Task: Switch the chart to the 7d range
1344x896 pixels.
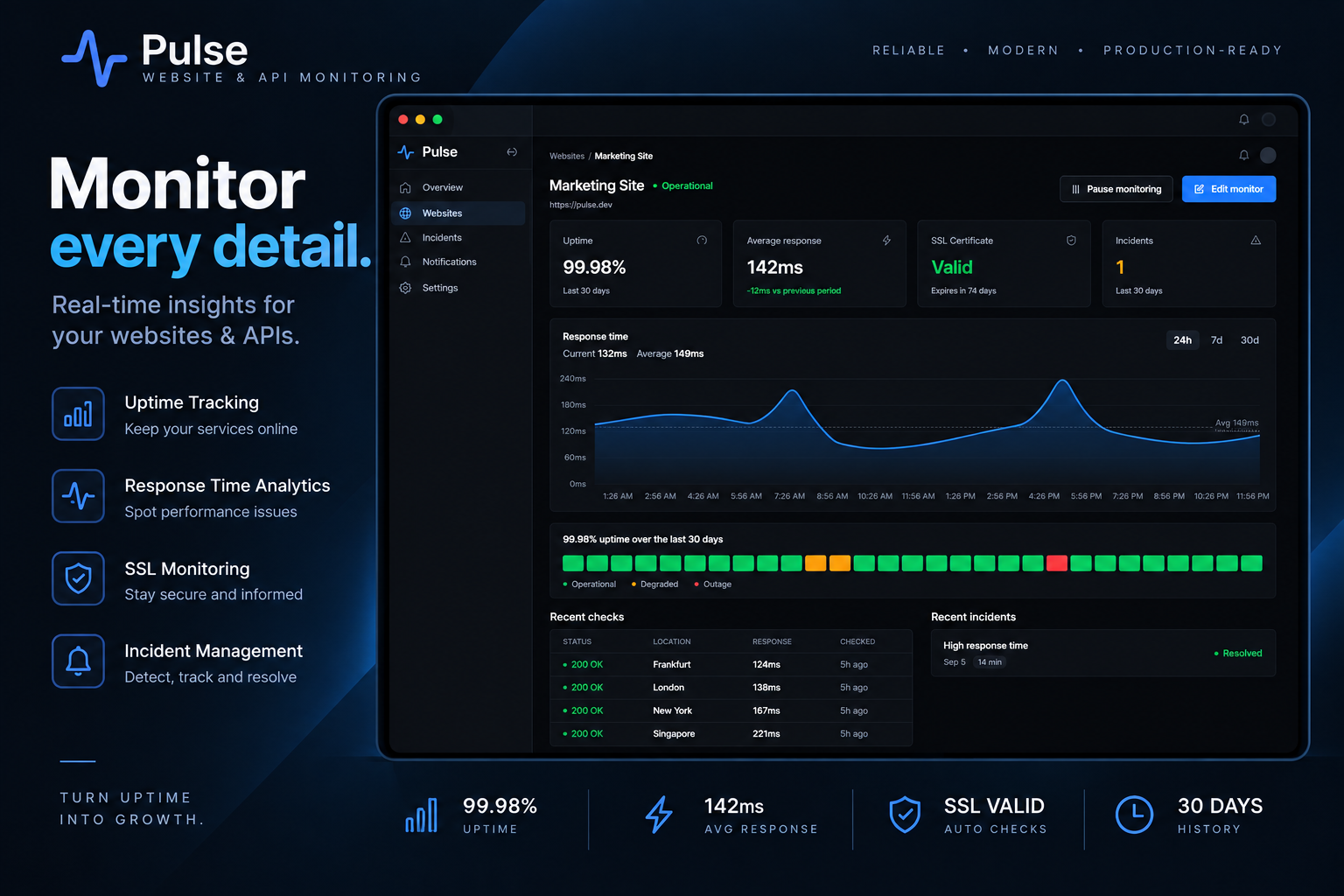Action: pos(1216,340)
